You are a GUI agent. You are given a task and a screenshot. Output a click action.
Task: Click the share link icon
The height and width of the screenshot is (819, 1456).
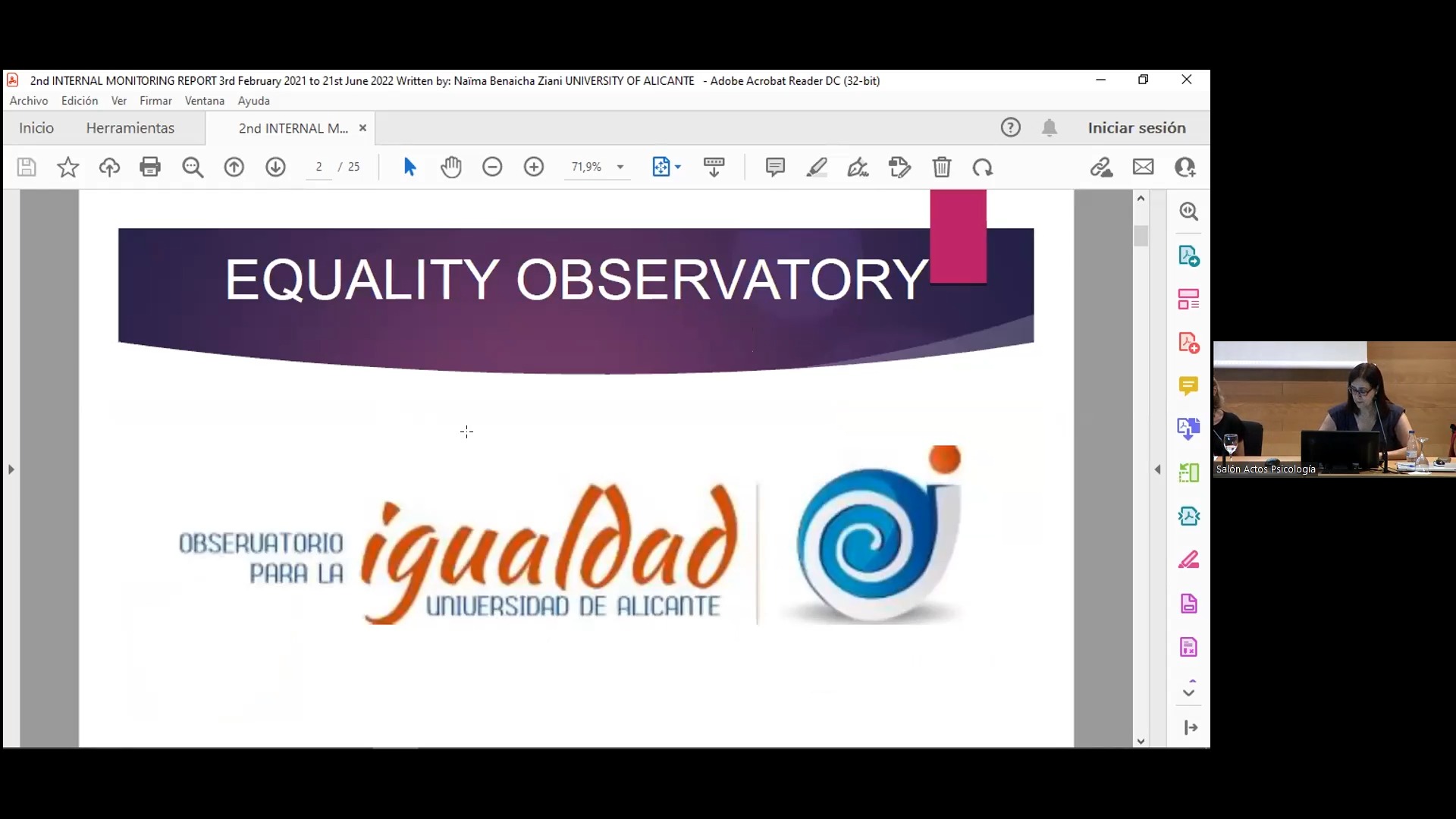pyautogui.click(x=1101, y=167)
